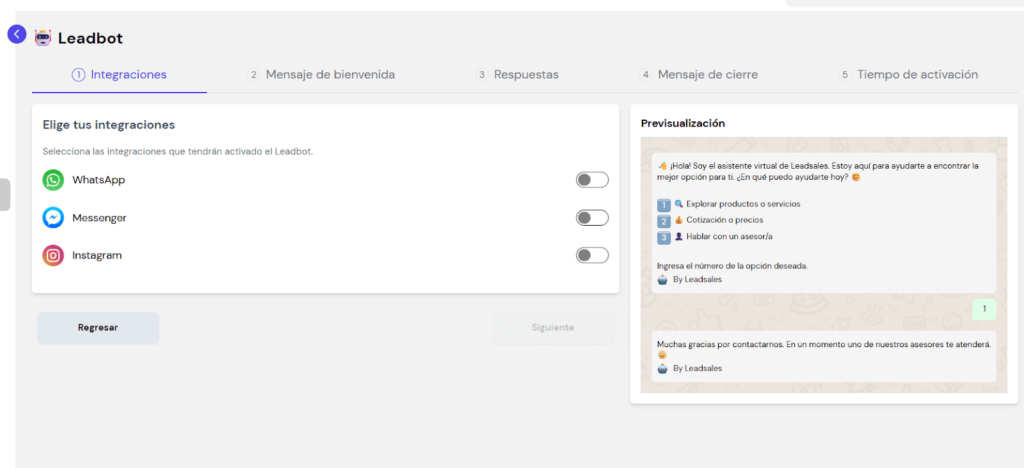Click the magnifier emoji beside Explorar productos
This screenshot has width=1024, height=468.
coord(679,204)
